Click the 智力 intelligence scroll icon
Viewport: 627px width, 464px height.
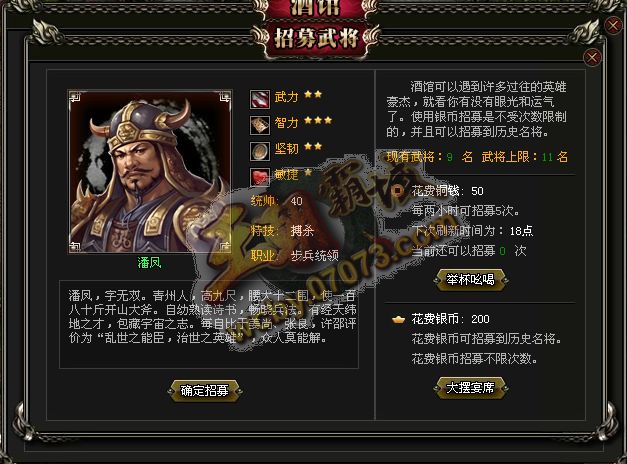[260, 125]
